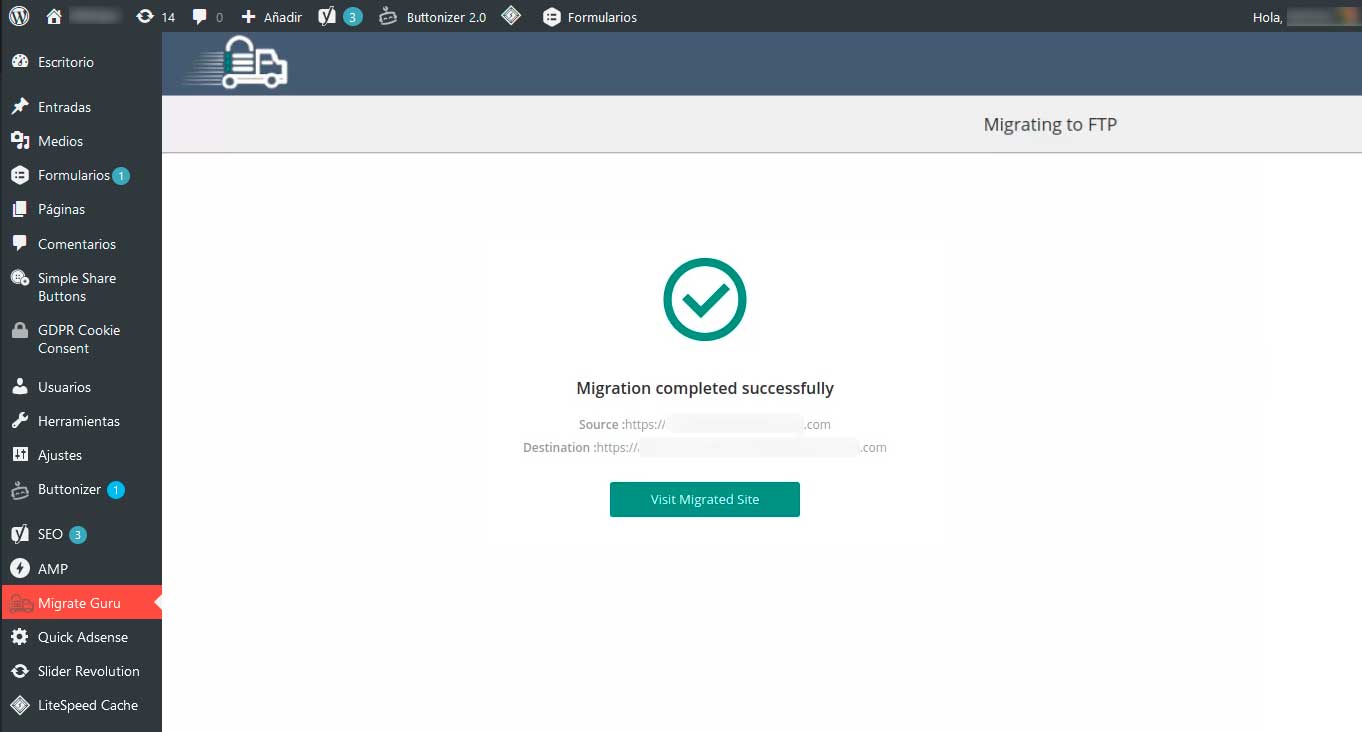
Task: Go to Escritorio dashboard
Action: (x=65, y=62)
